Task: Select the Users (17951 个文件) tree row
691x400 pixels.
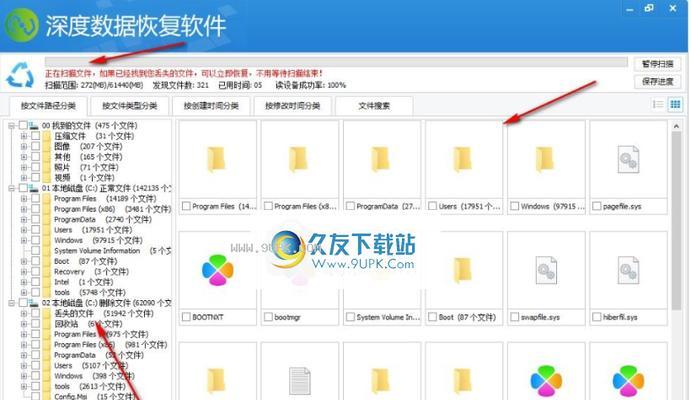Action: pos(93,230)
